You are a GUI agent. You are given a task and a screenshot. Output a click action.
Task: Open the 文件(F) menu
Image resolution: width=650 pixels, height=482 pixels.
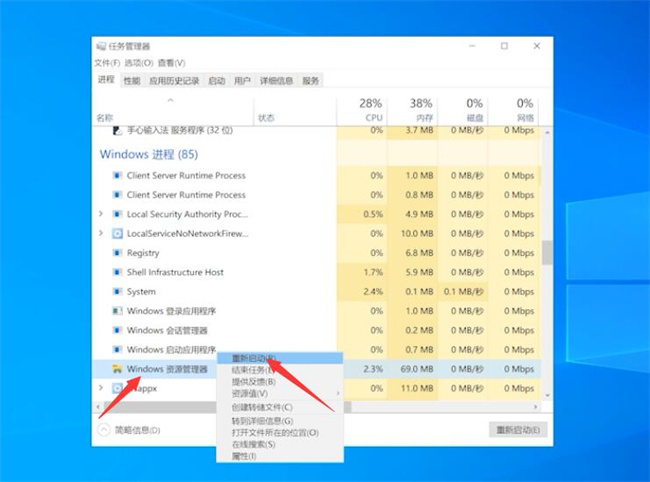click(107, 62)
